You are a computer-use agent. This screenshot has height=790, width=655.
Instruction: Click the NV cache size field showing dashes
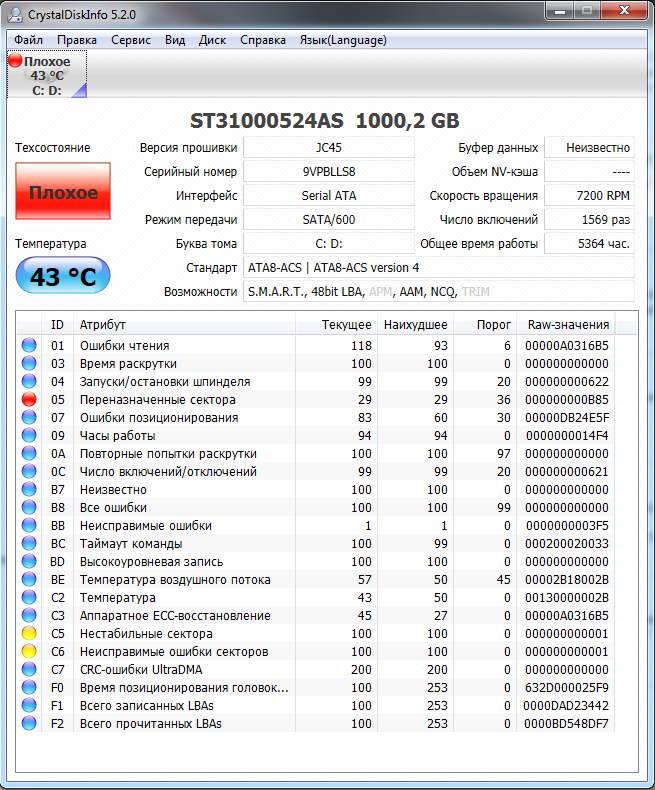[590, 171]
